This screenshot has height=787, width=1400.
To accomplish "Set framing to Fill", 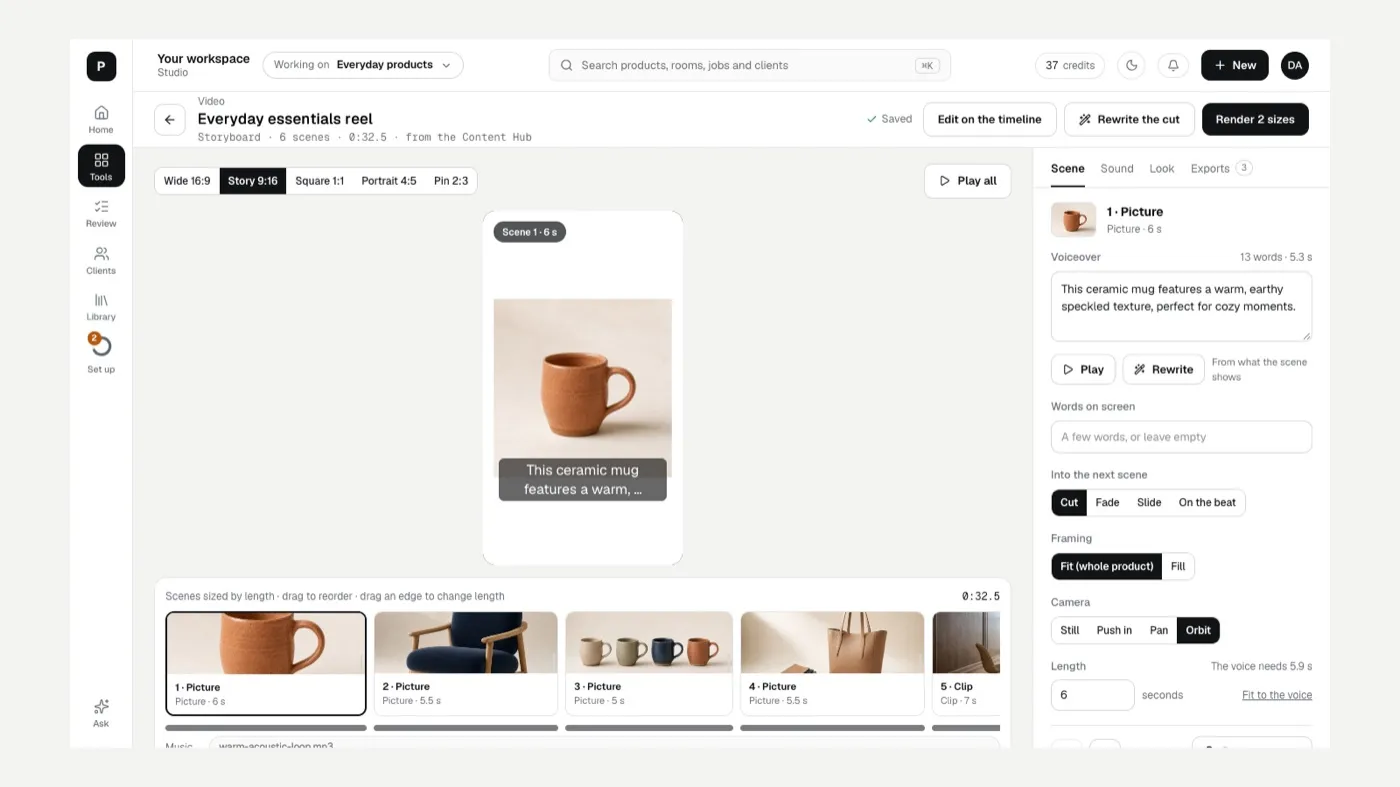I will point(1178,566).
